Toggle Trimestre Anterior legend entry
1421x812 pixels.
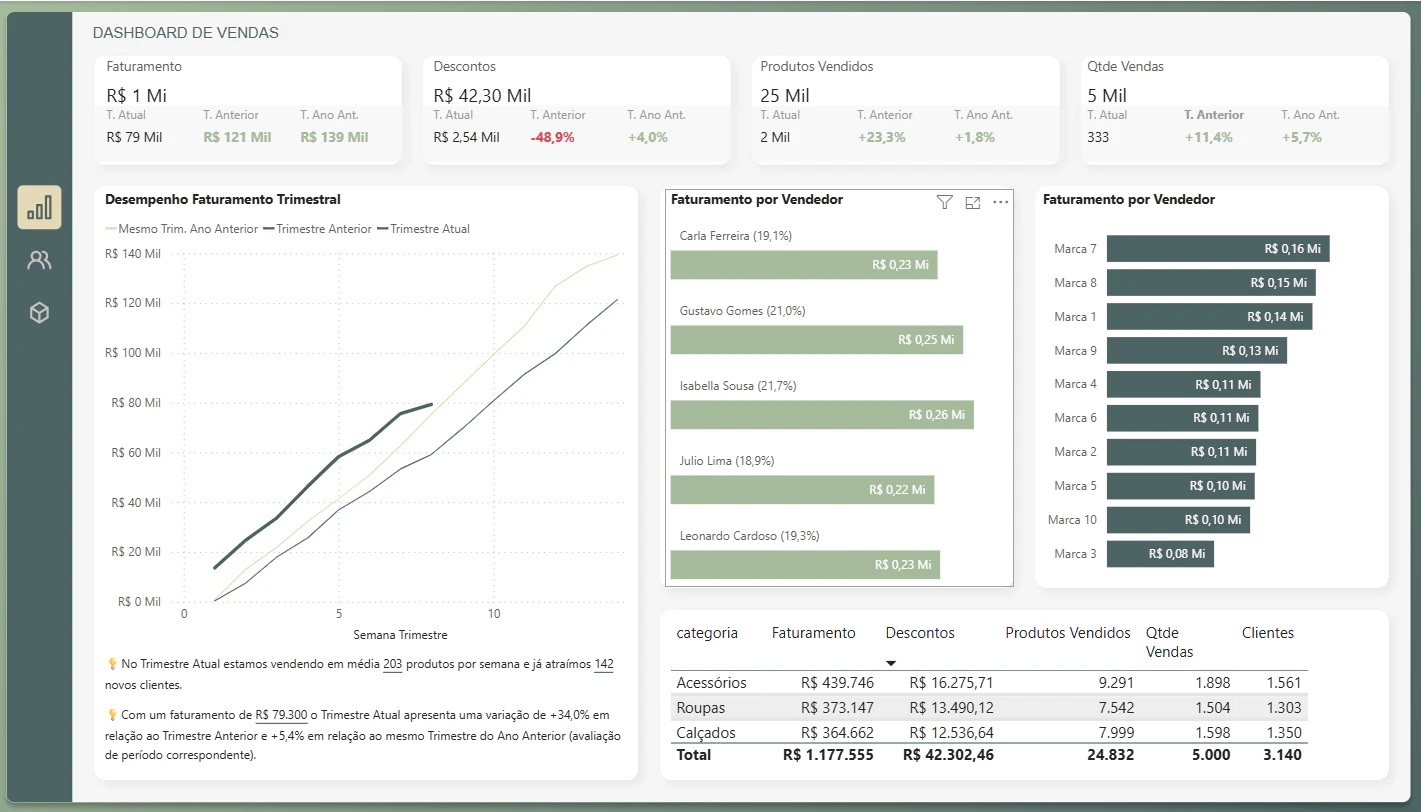tap(317, 229)
